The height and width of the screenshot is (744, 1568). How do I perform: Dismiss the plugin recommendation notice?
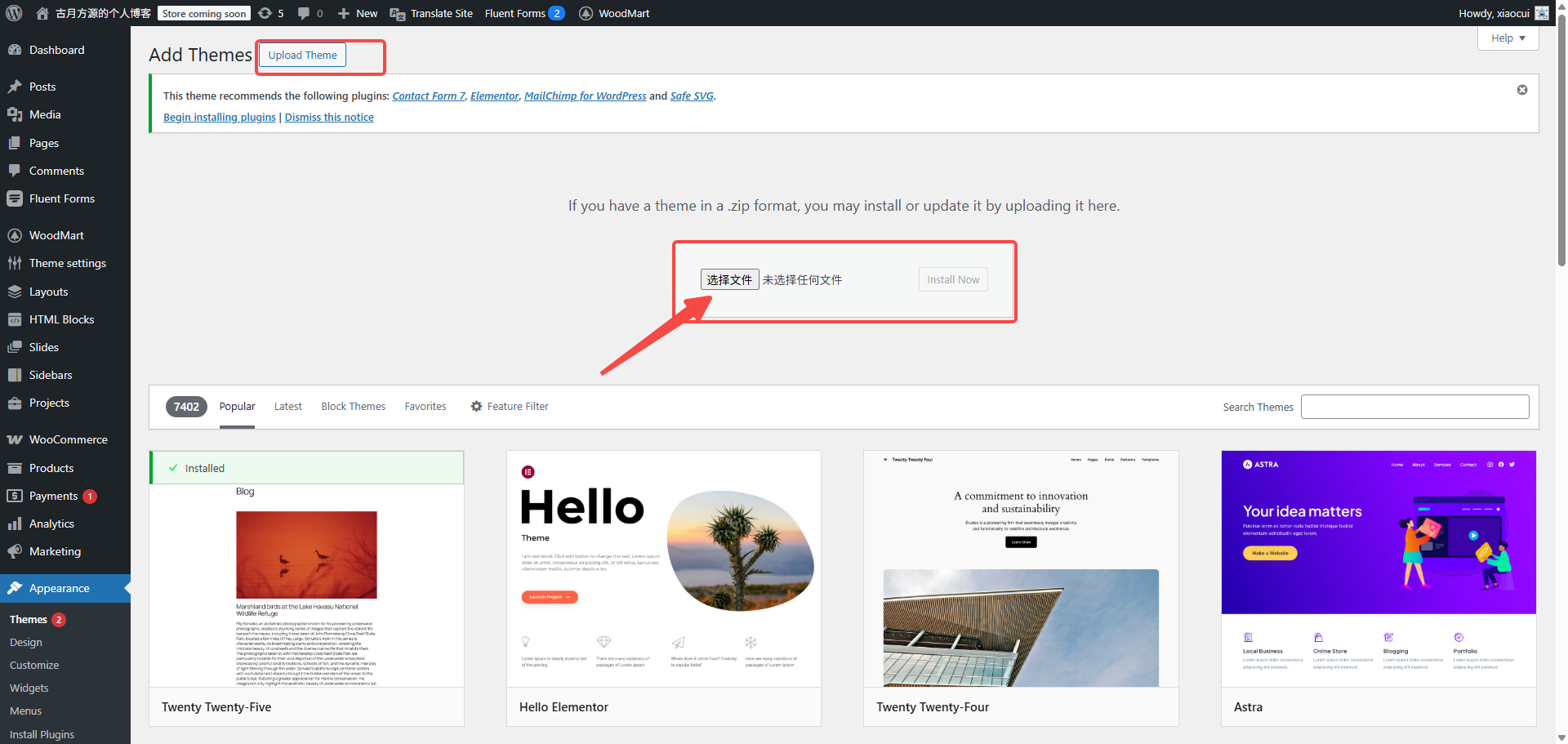tap(1521, 90)
